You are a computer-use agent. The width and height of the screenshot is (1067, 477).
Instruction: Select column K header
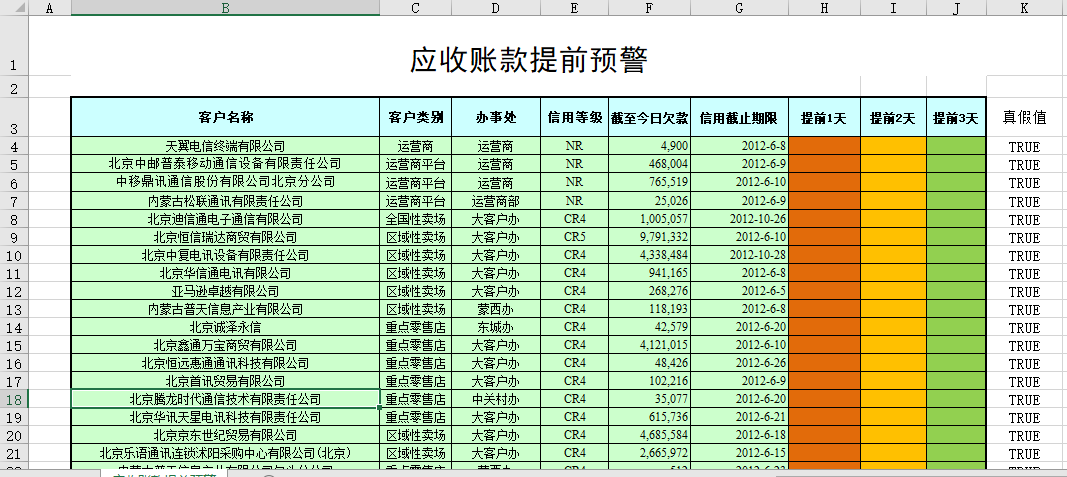pyautogui.click(x=1024, y=8)
